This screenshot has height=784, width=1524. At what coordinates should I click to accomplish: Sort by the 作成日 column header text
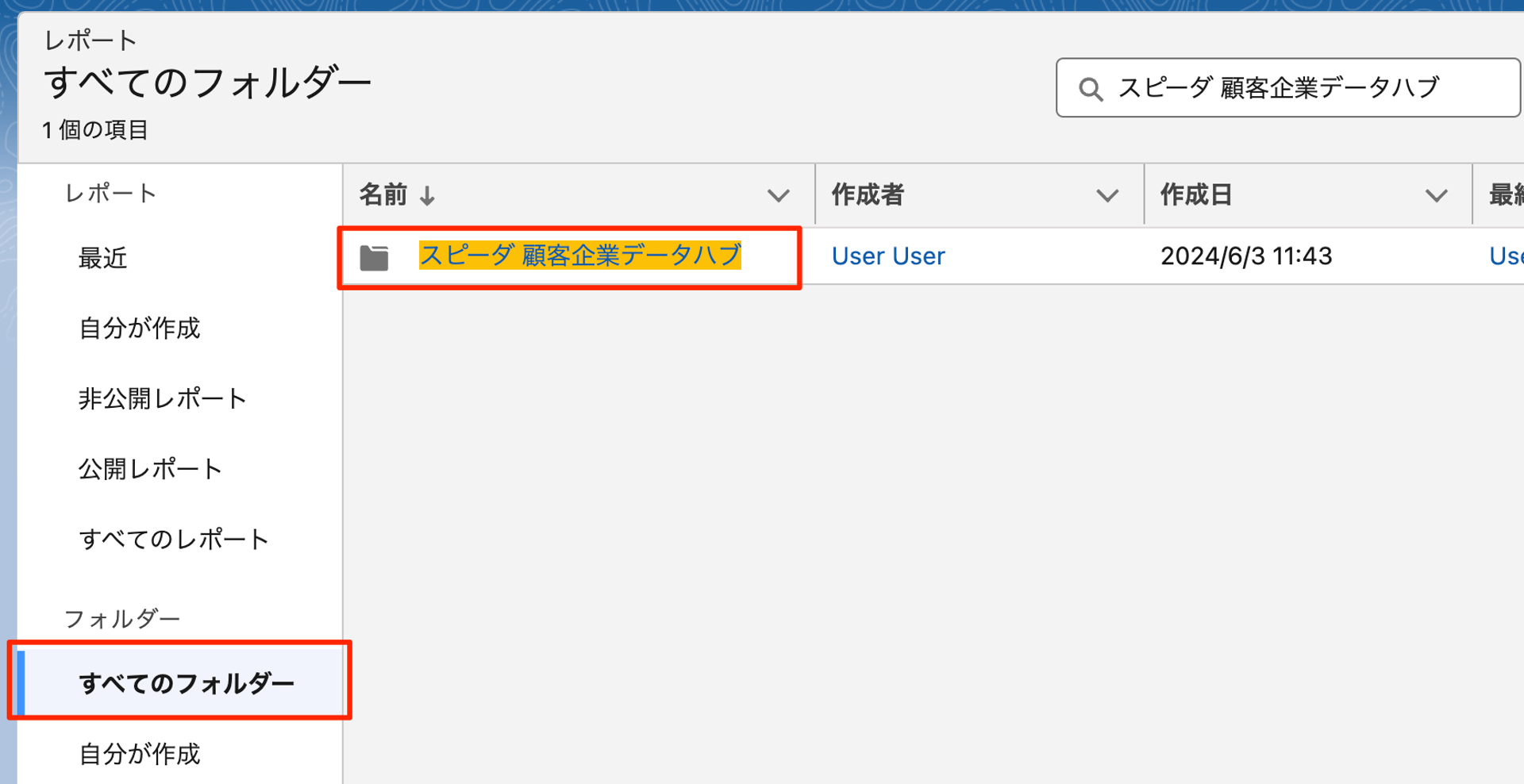[1195, 195]
